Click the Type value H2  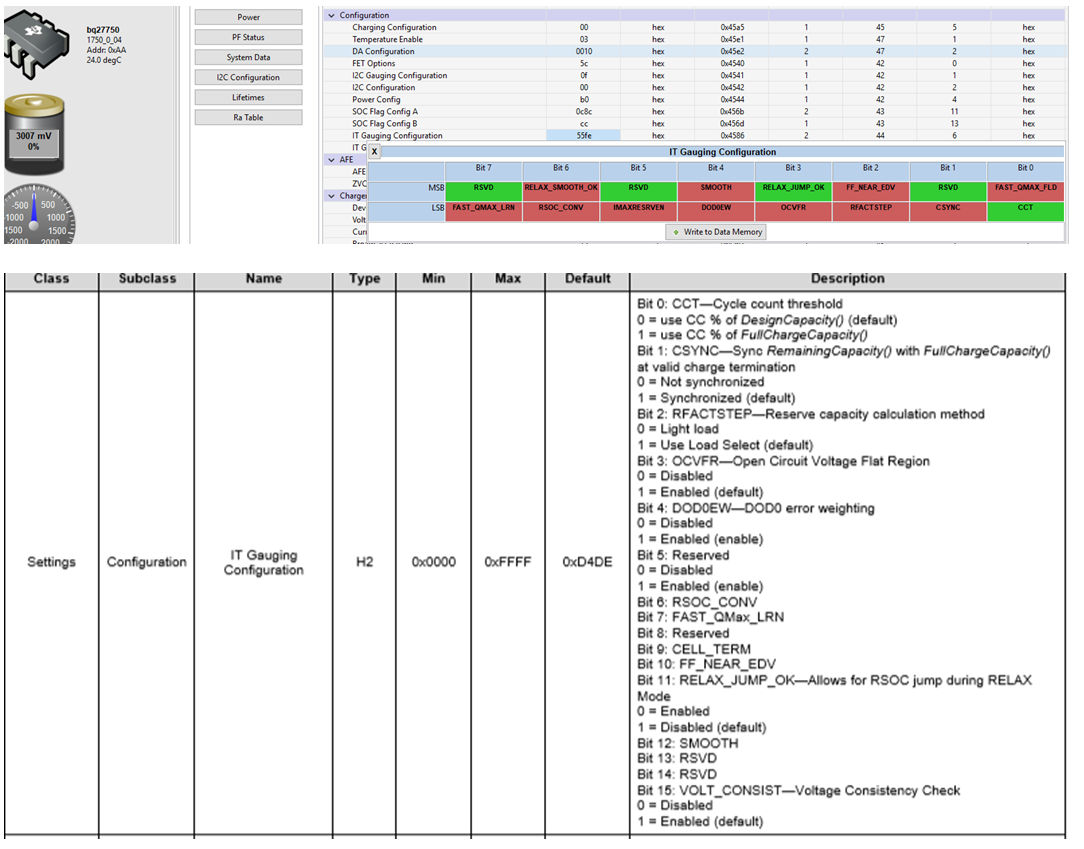[364, 562]
